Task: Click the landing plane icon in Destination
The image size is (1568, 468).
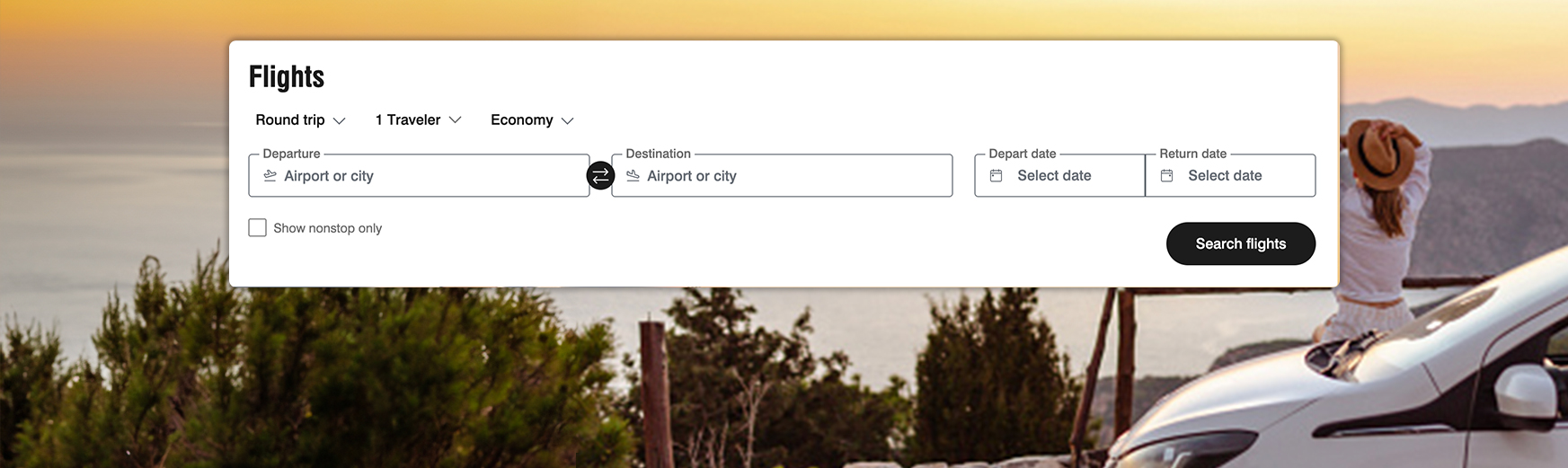Action: click(633, 176)
